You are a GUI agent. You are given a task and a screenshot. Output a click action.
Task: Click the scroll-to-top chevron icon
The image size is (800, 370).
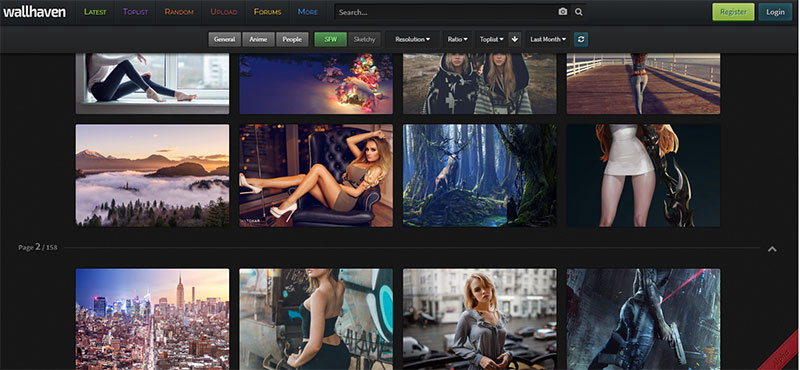(x=772, y=249)
